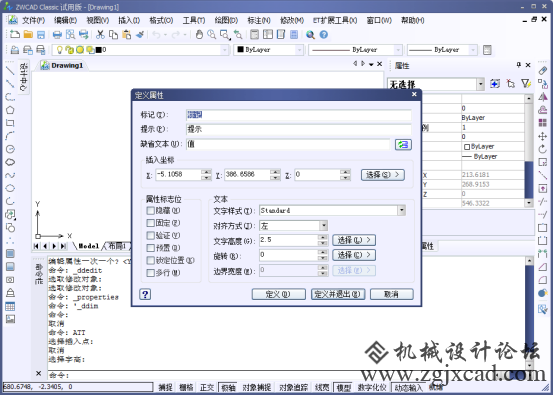Image resolution: width=553 pixels, height=395 pixels.
Task: Select the Polygon drawing tool
Action: 10,110
